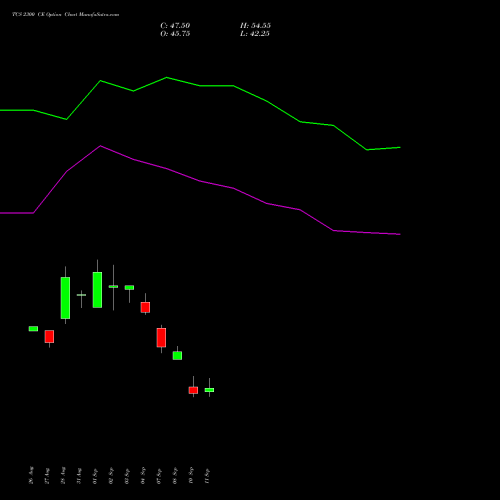Click the open value 'O: 45.75'

coord(175,34)
